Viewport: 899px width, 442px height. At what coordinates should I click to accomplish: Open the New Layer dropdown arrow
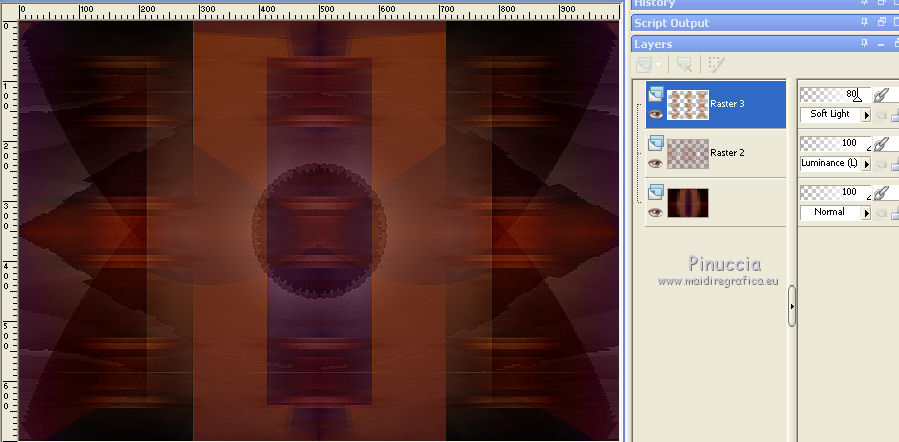tap(658, 65)
